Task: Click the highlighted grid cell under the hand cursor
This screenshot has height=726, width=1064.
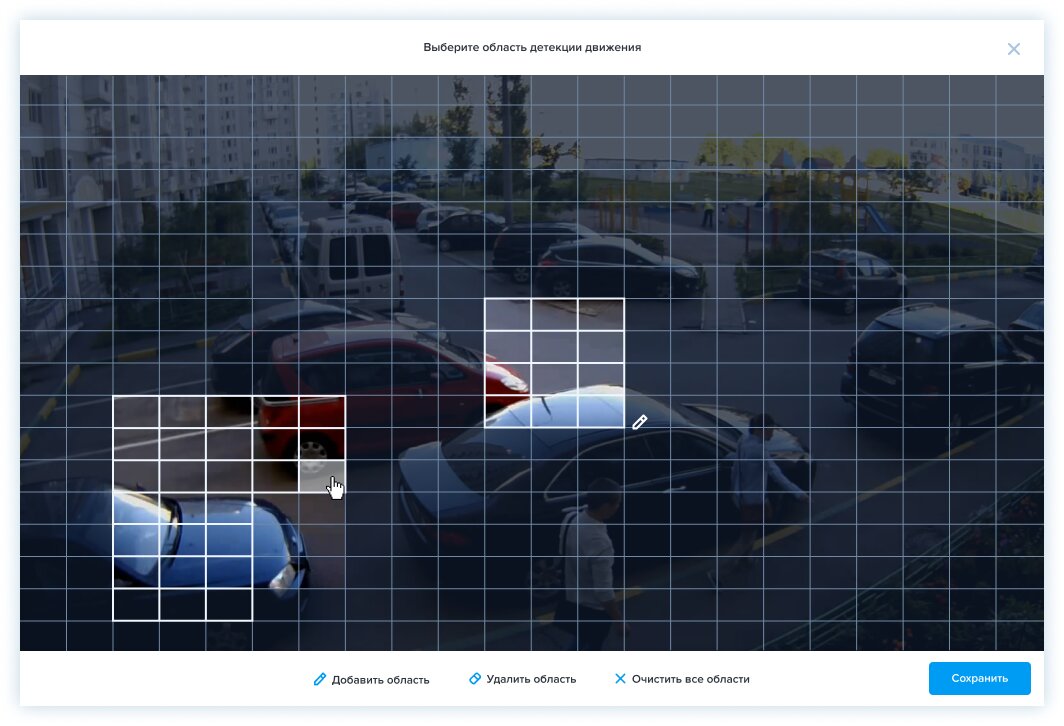Action: 322,476
